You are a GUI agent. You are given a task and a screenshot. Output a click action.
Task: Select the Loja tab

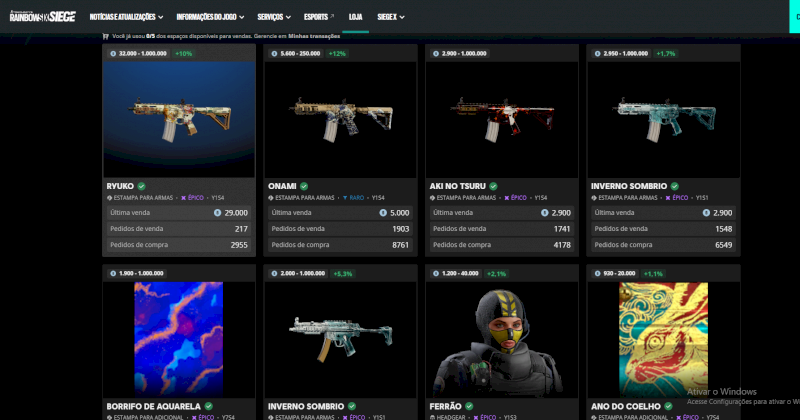click(356, 17)
